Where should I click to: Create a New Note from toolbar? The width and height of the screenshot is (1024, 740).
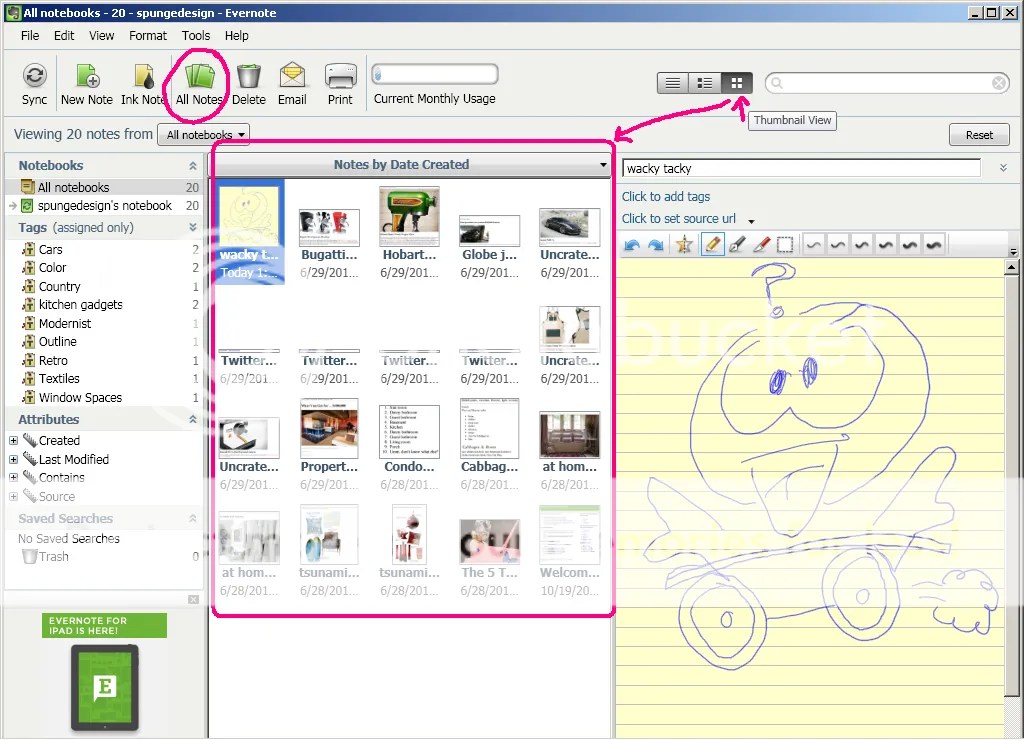(87, 84)
